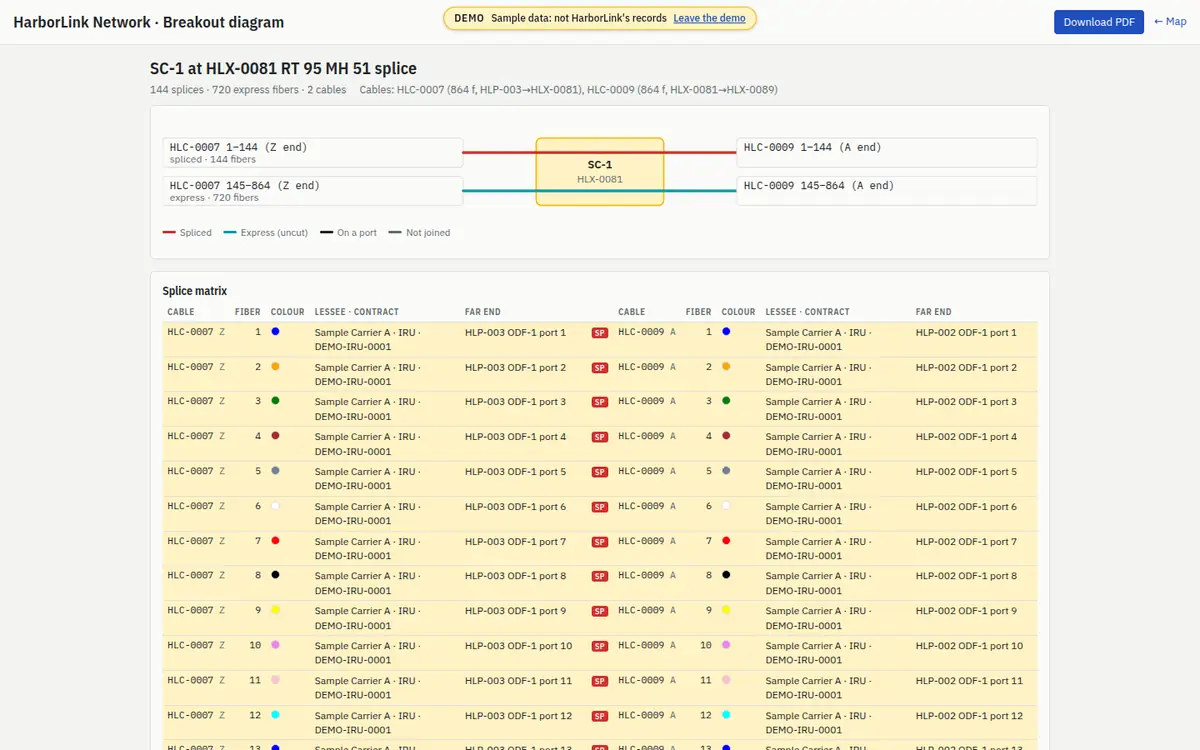Select the SP badge on the fiber 5 row
This screenshot has height=750, width=1200.
click(x=600, y=472)
